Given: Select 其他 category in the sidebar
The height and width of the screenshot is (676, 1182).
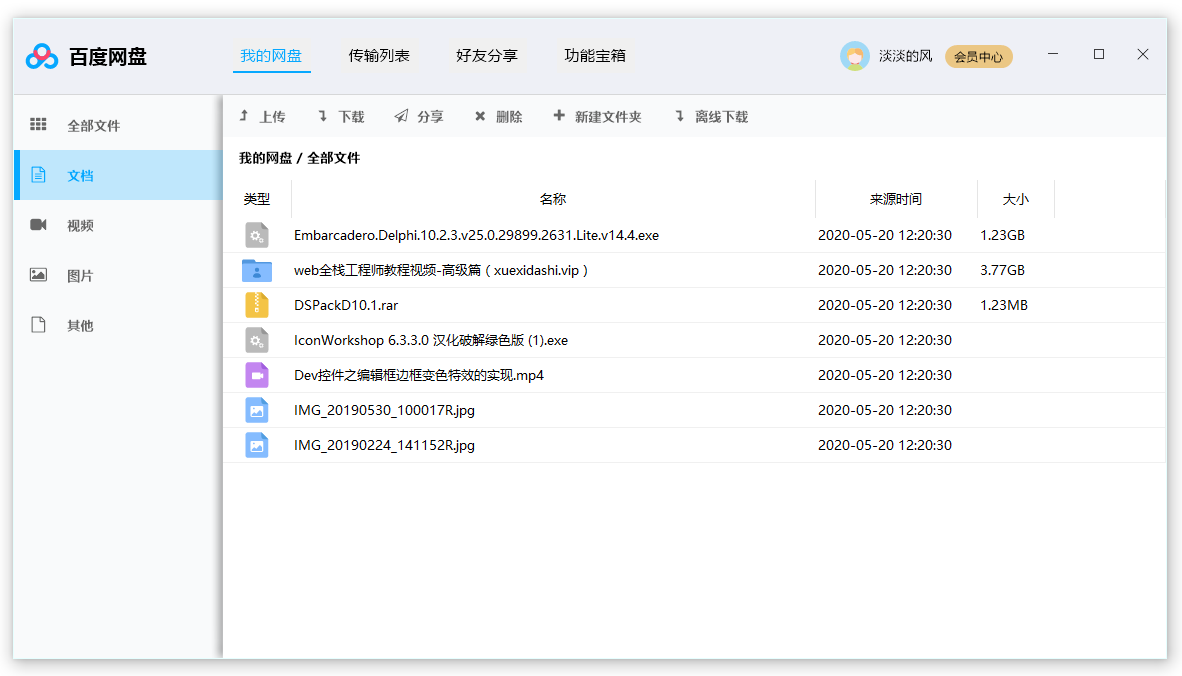Looking at the screenshot, I should (118, 325).
